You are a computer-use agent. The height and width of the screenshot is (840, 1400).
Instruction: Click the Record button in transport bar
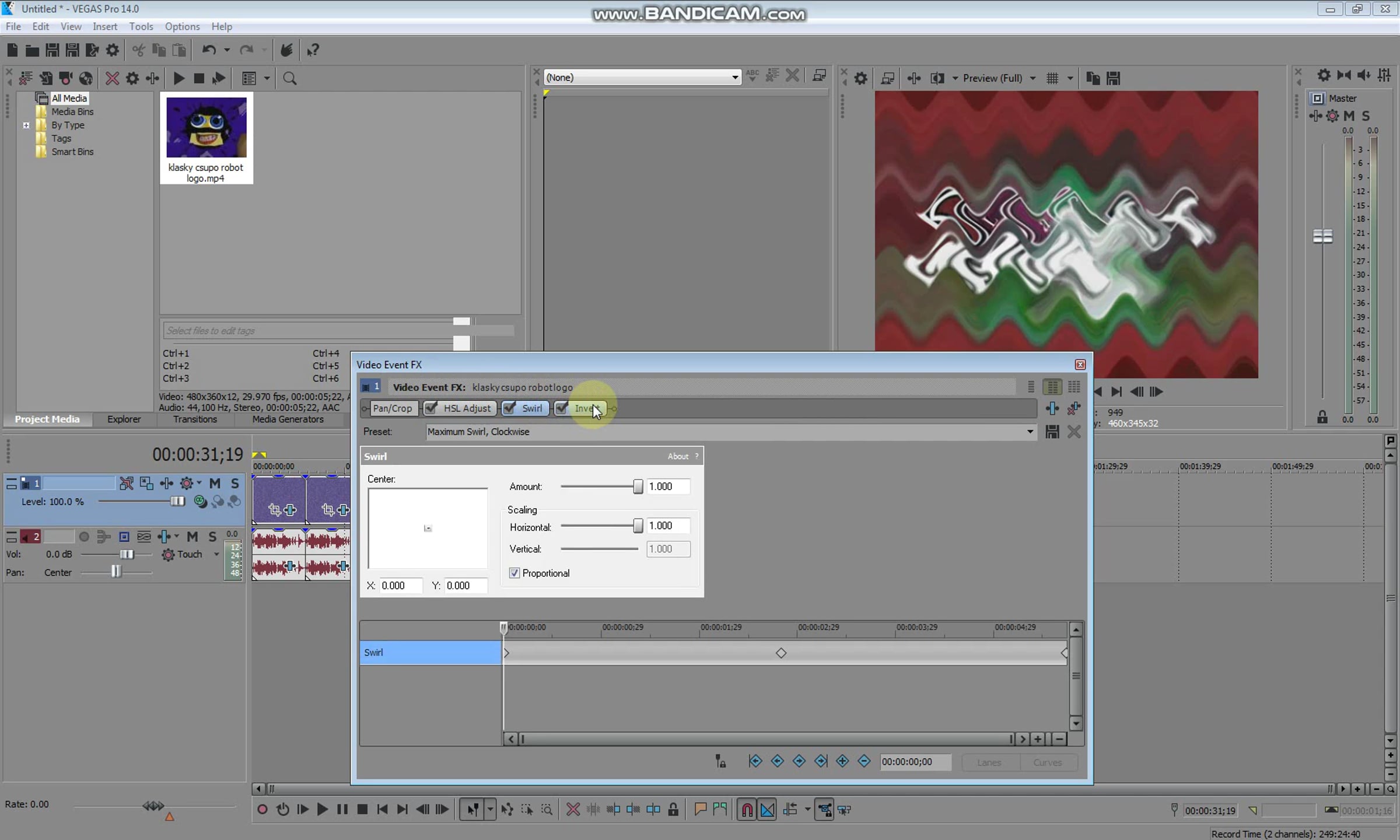point(262,810)
